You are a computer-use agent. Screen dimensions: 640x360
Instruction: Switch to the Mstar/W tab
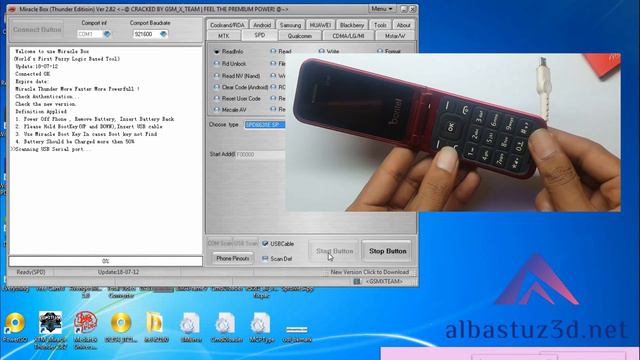point(395,36)
